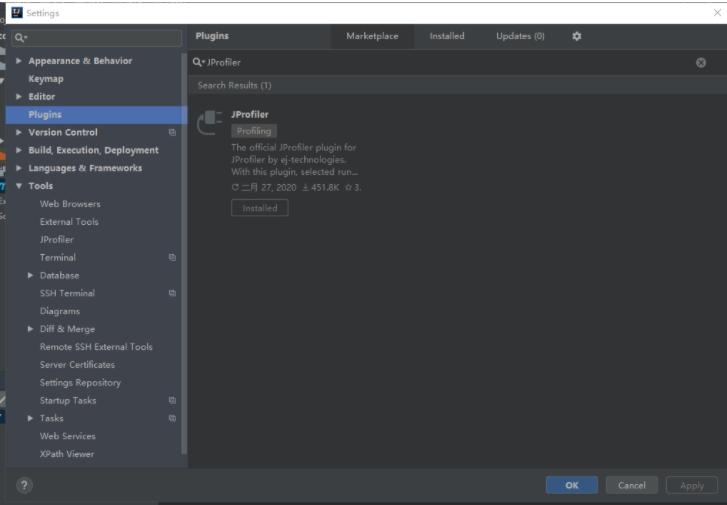Expand the Version Control node

point(19,132)
